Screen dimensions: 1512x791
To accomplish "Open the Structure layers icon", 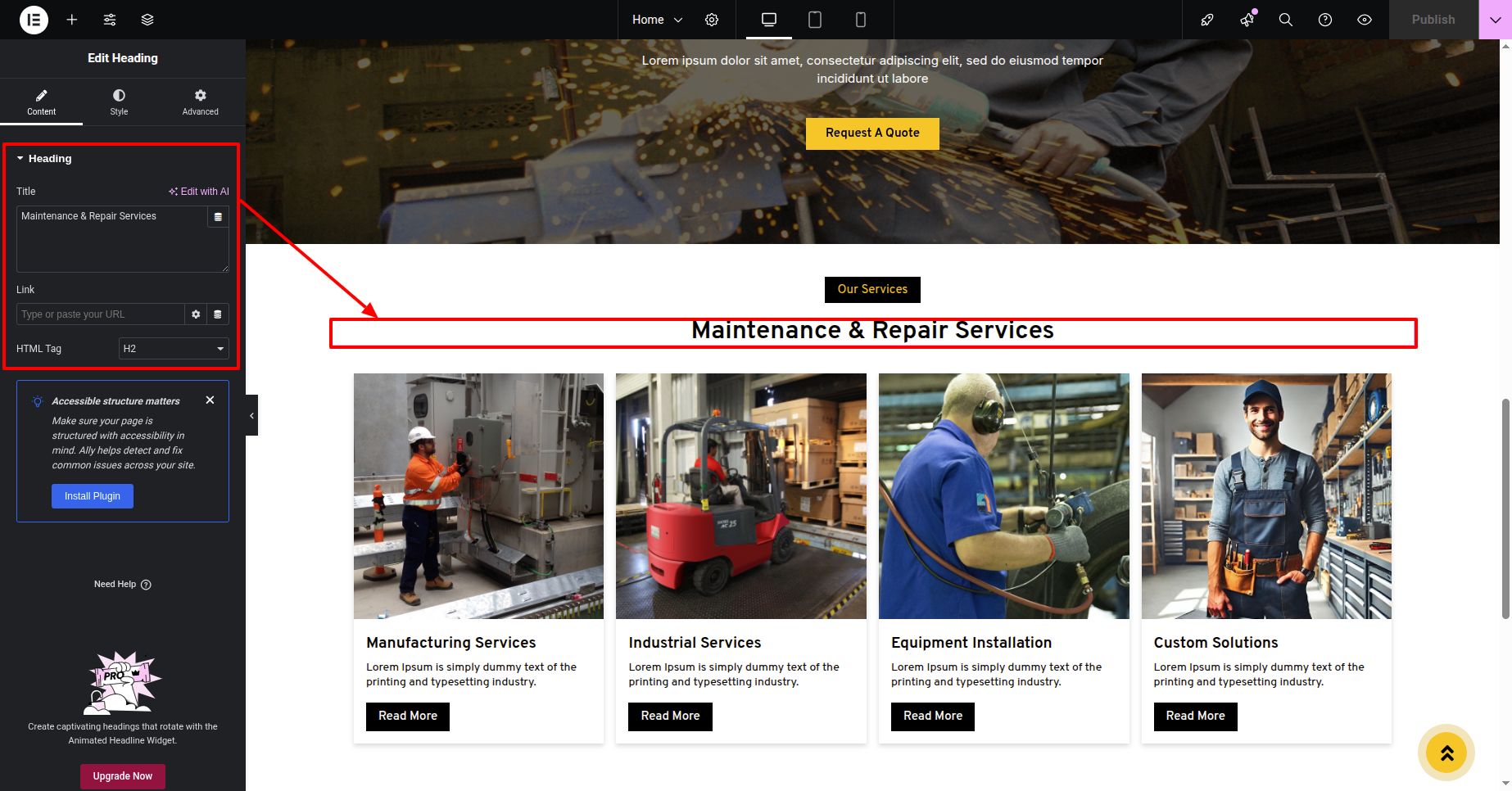I will click(147, 20).
